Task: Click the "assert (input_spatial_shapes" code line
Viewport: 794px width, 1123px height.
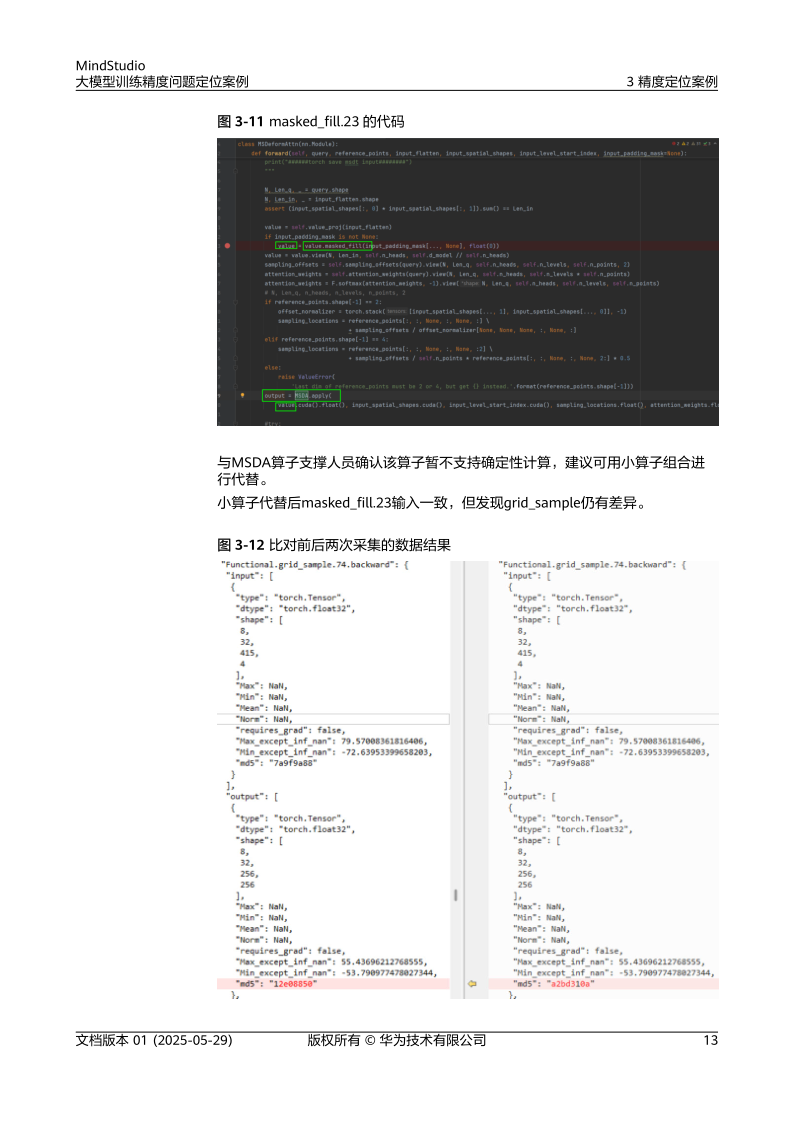Action: [x=399, y=208]
